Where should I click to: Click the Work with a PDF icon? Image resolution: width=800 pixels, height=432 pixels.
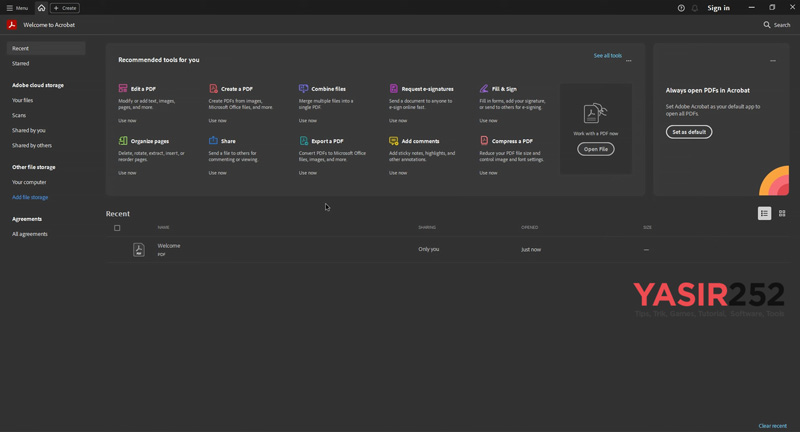[x=595, y=113]
